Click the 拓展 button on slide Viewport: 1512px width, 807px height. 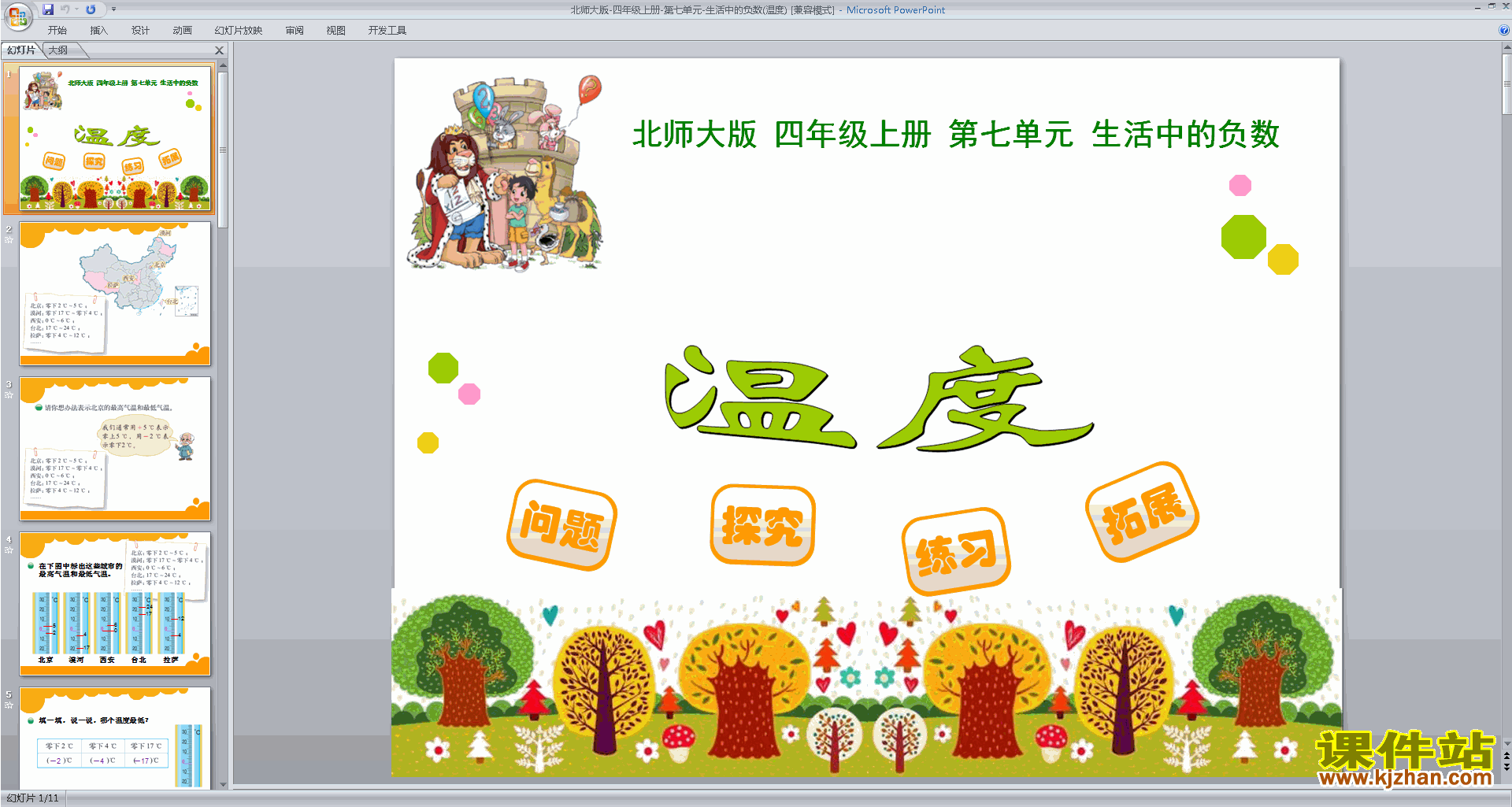(x=1143, y=513)
